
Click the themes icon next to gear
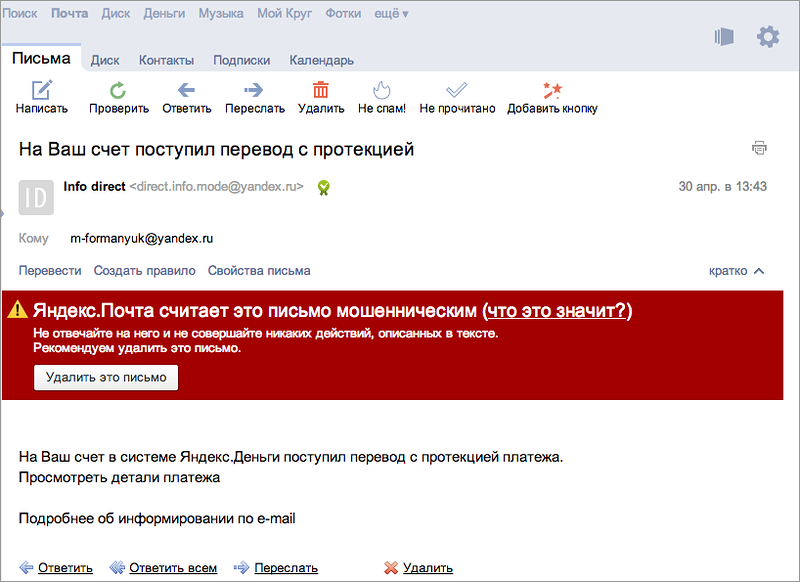coord(724,37)
